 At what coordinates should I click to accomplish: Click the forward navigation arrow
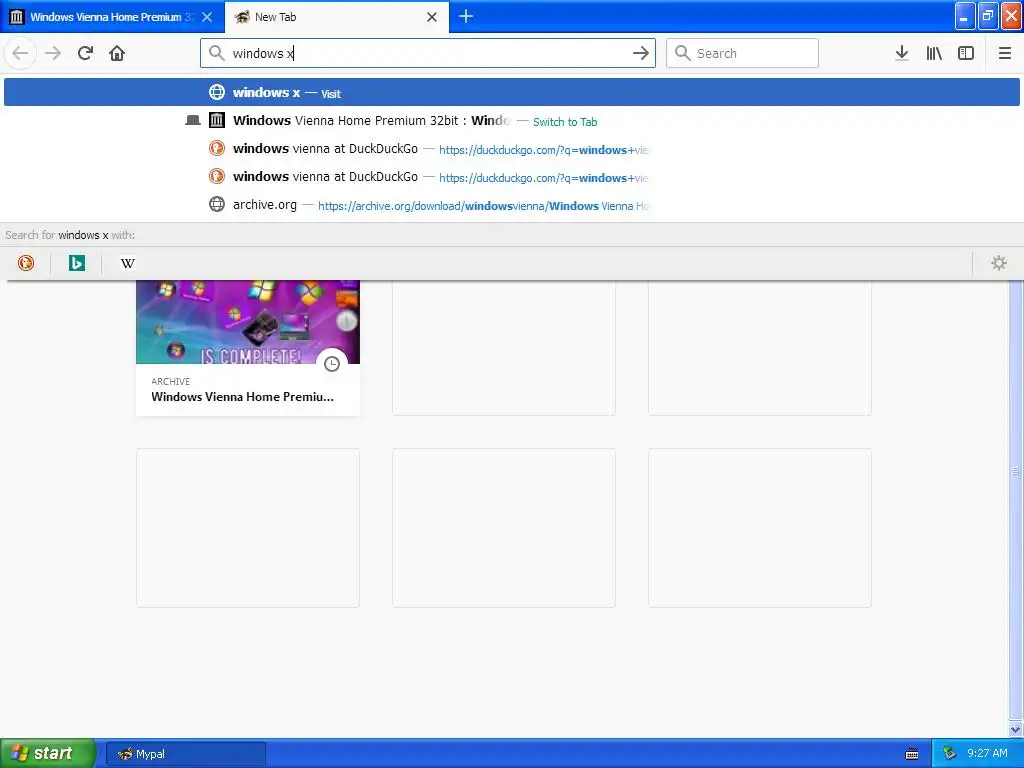click(53, 53)
